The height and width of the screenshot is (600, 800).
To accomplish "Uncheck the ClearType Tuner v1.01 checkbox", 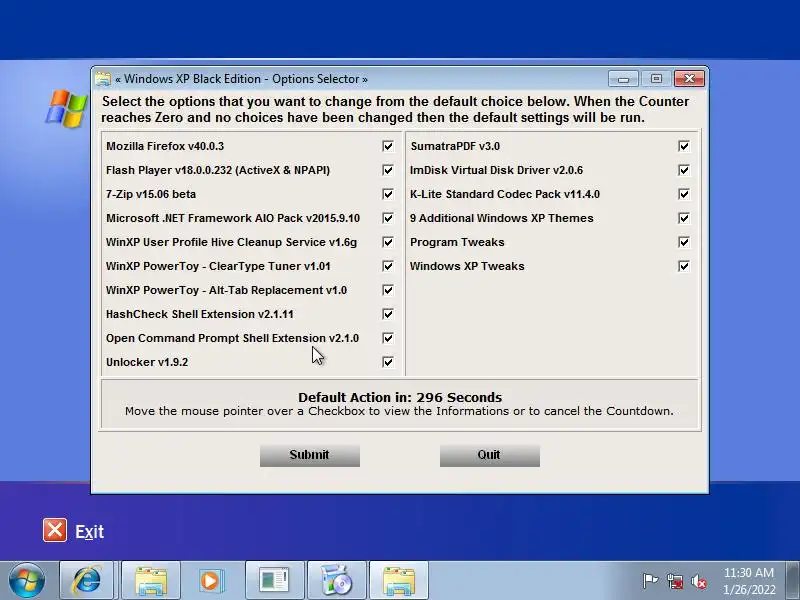I will [x=388, y=266].
